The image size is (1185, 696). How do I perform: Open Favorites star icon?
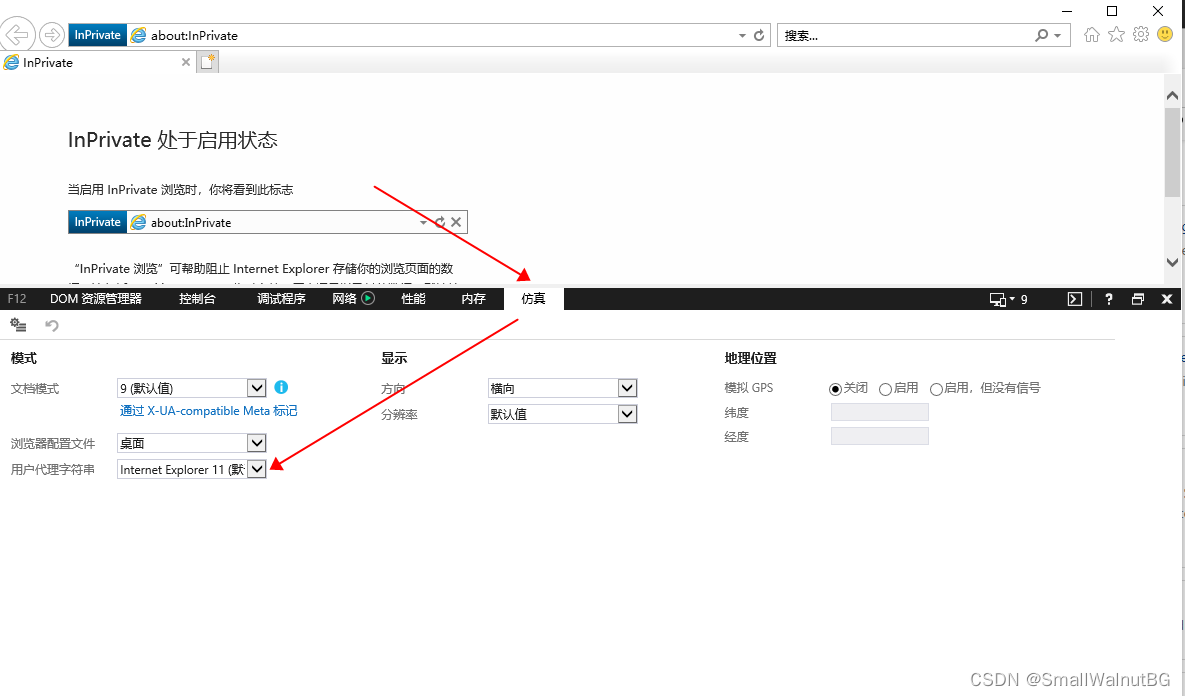[x=1116, y=34]
